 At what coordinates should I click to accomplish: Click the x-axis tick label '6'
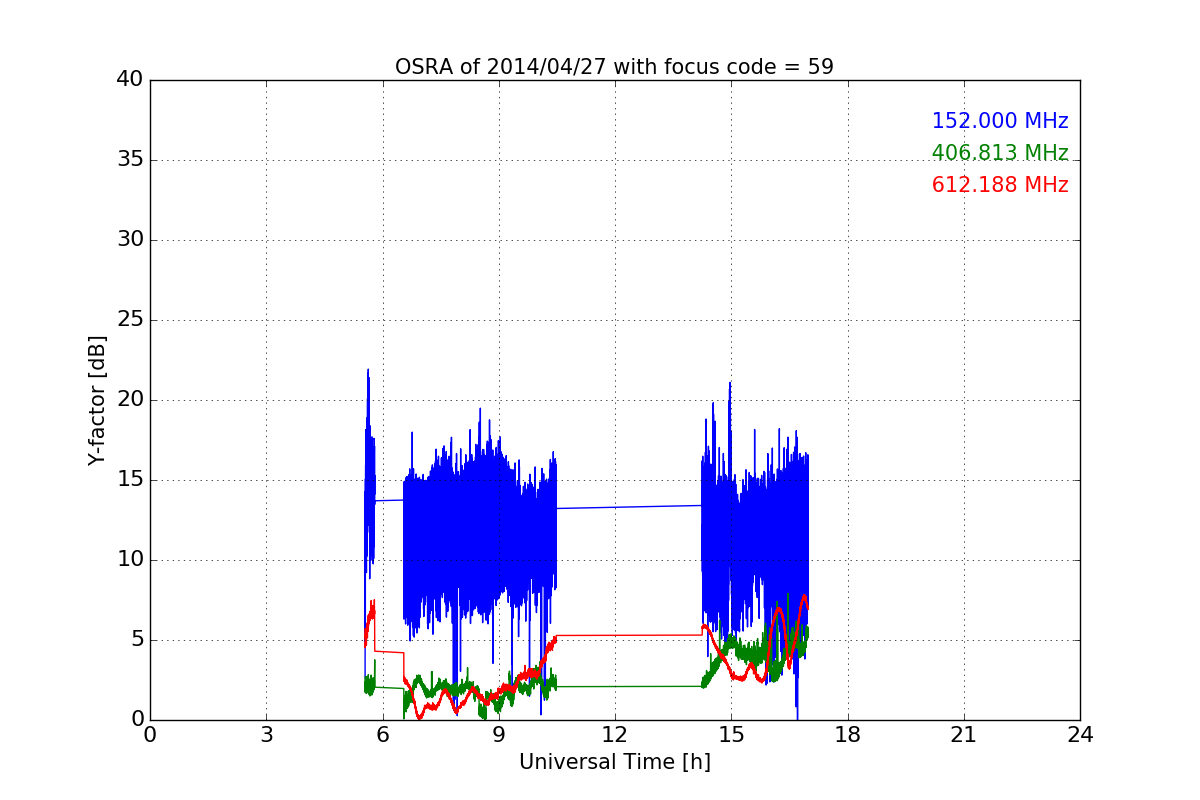(382, 735)
